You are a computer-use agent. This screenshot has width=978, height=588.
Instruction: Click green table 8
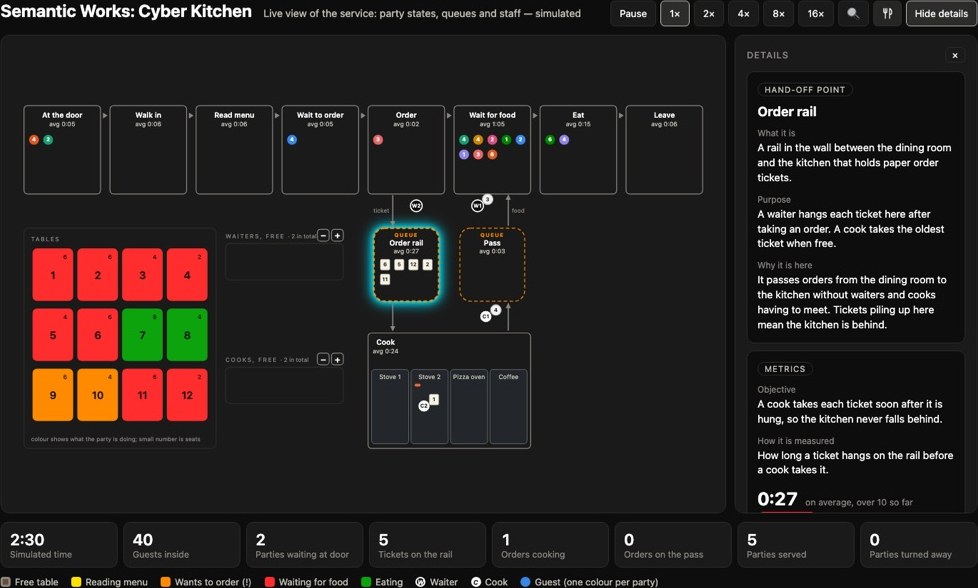(x=187, y=335)
